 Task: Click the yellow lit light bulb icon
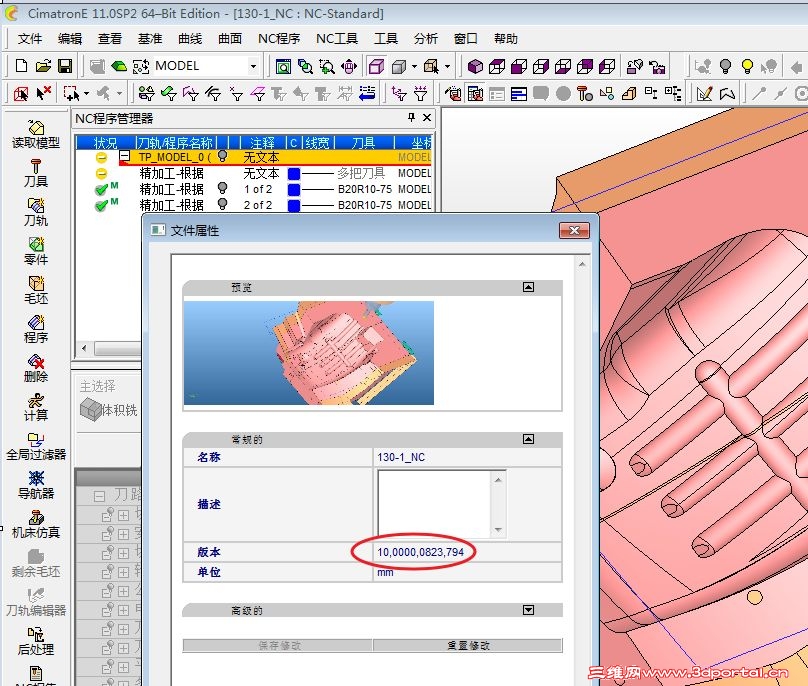pos(747,66)
